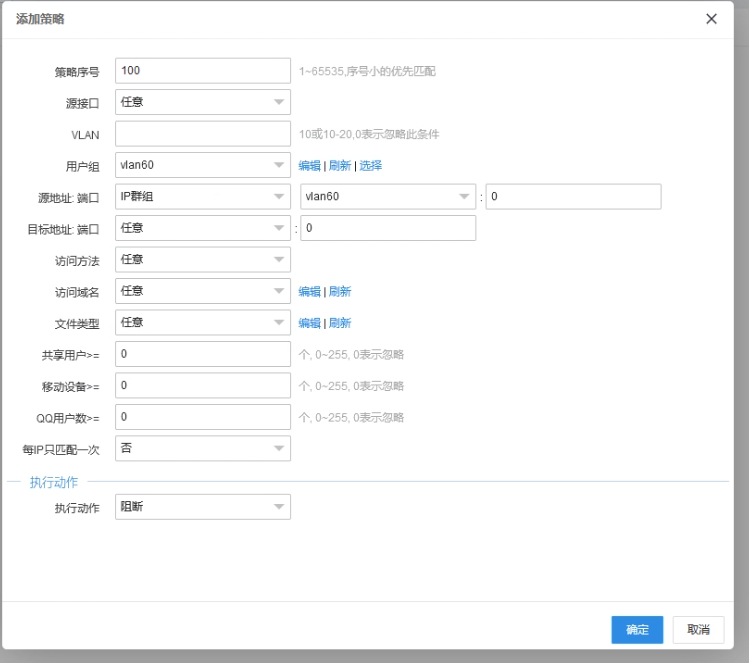Click the 确定 button
This screenshot has height=663, width=749.
click(637, 630)
